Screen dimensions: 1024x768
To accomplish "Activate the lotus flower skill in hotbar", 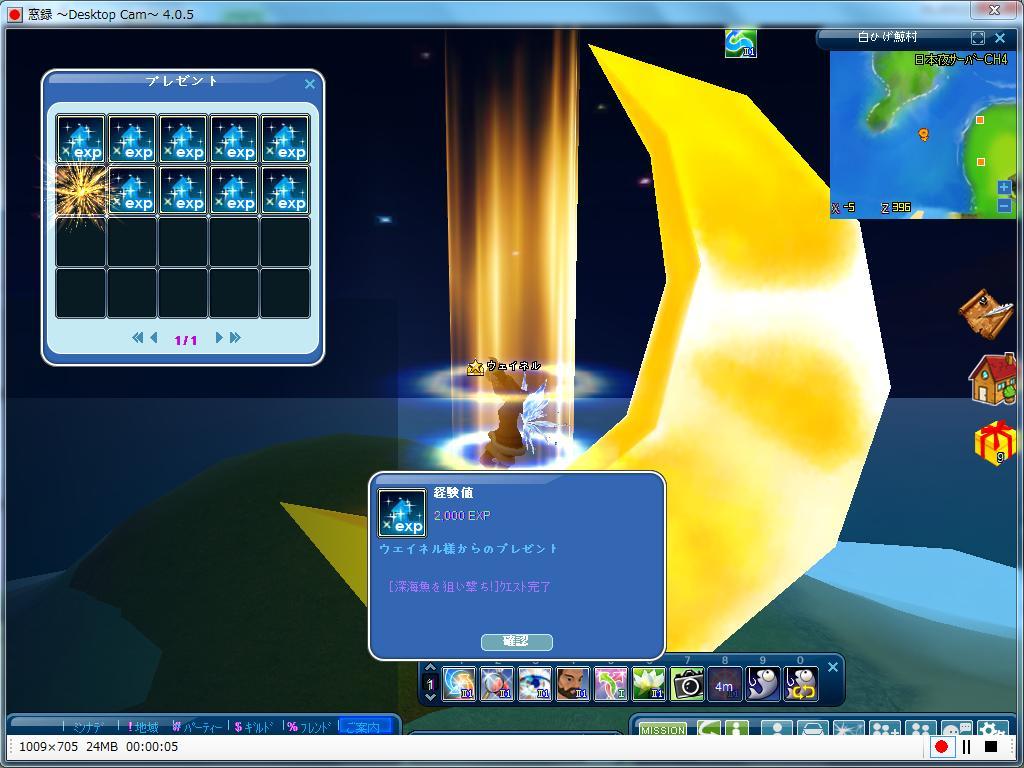I will [649, 684].
